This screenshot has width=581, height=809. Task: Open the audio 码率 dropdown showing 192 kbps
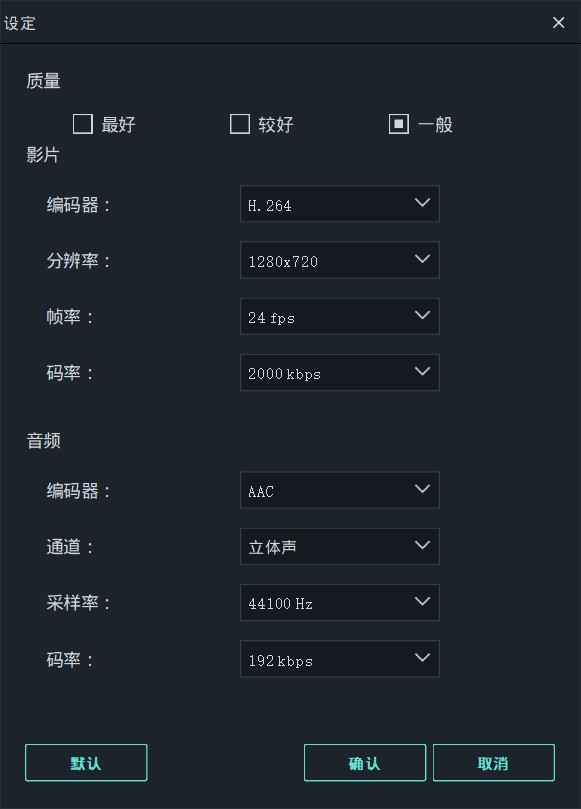(339, 659)
